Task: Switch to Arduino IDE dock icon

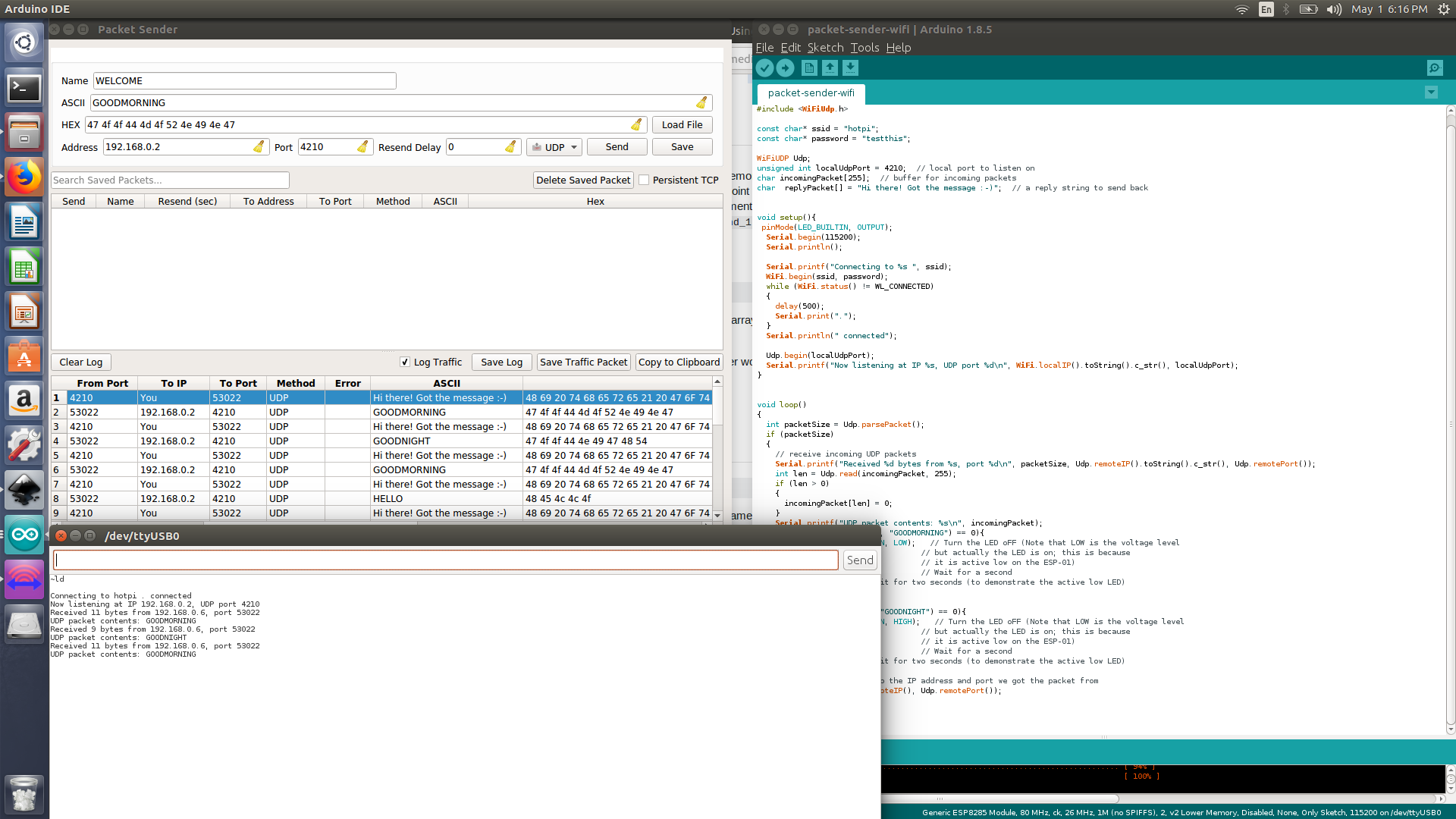Action: point(24,535)
